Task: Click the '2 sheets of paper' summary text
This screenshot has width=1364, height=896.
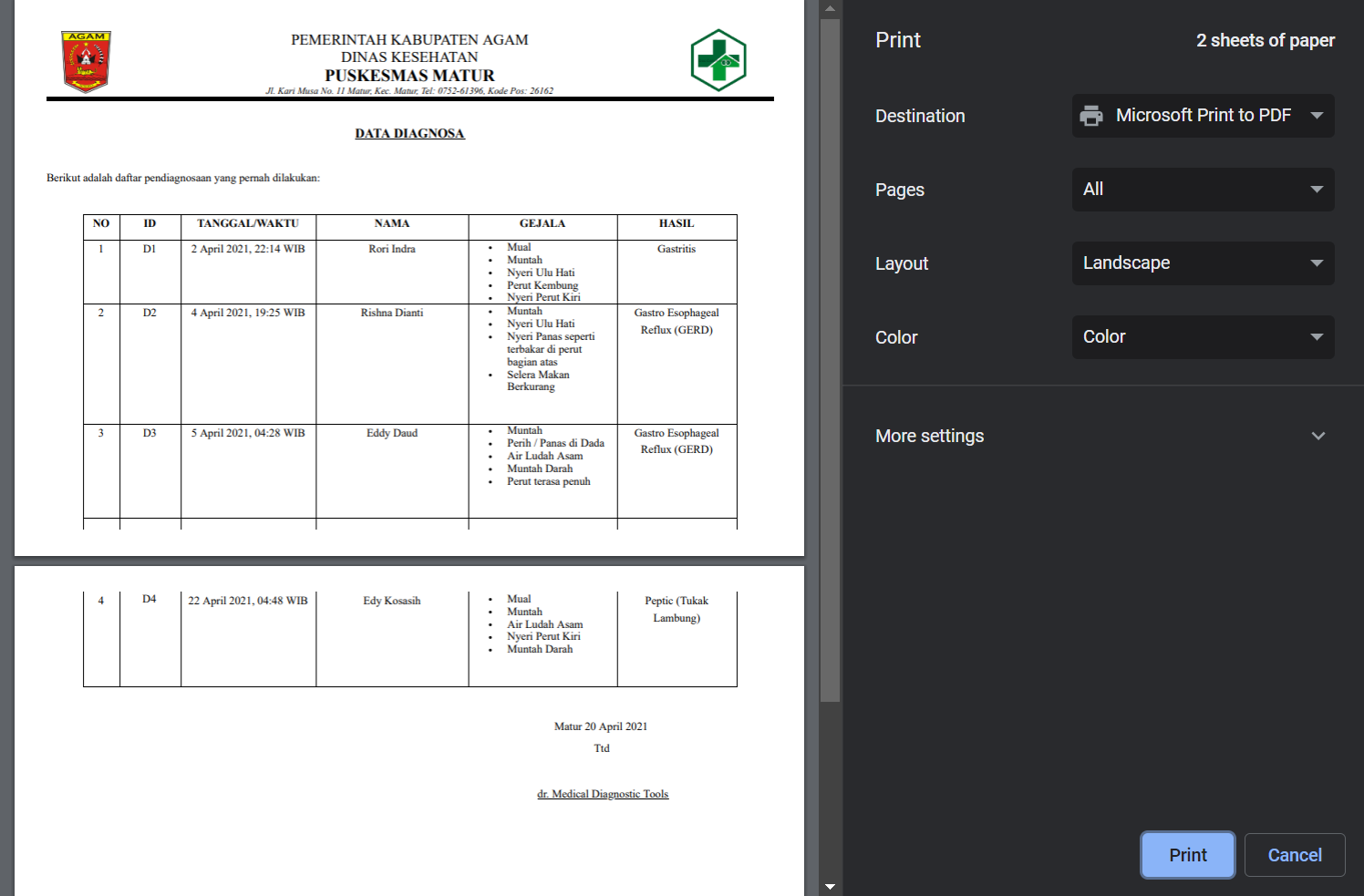Action: (x=1265, y=40)
